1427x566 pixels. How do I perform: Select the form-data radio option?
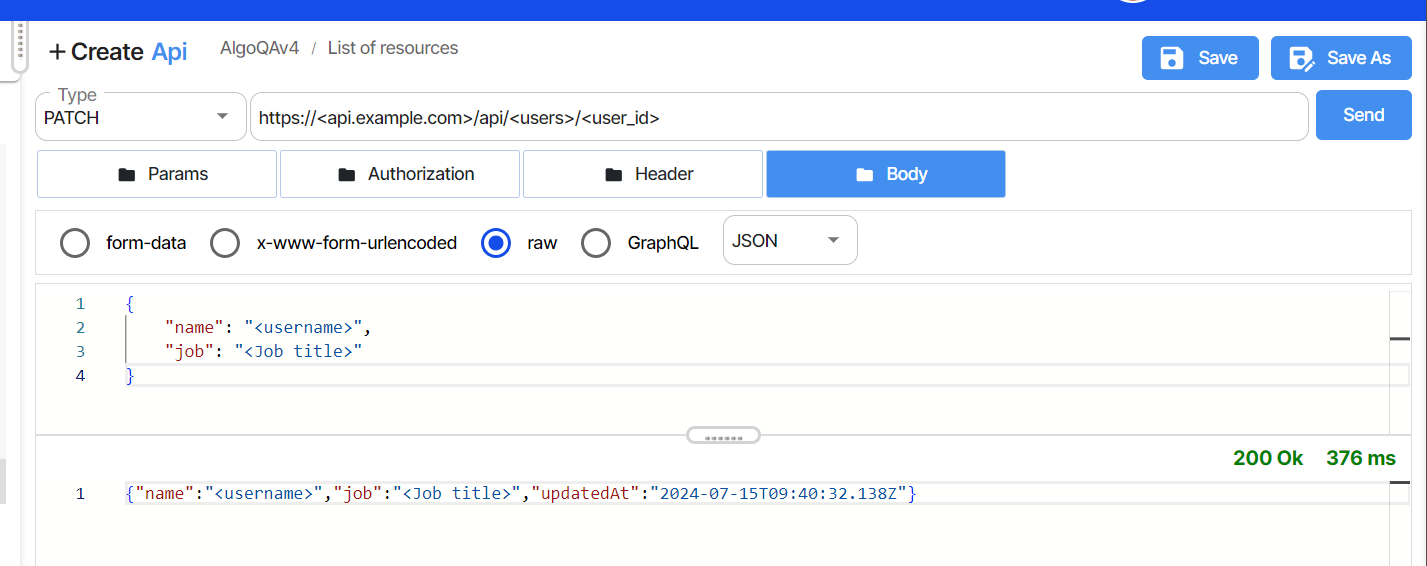(75, 243)
